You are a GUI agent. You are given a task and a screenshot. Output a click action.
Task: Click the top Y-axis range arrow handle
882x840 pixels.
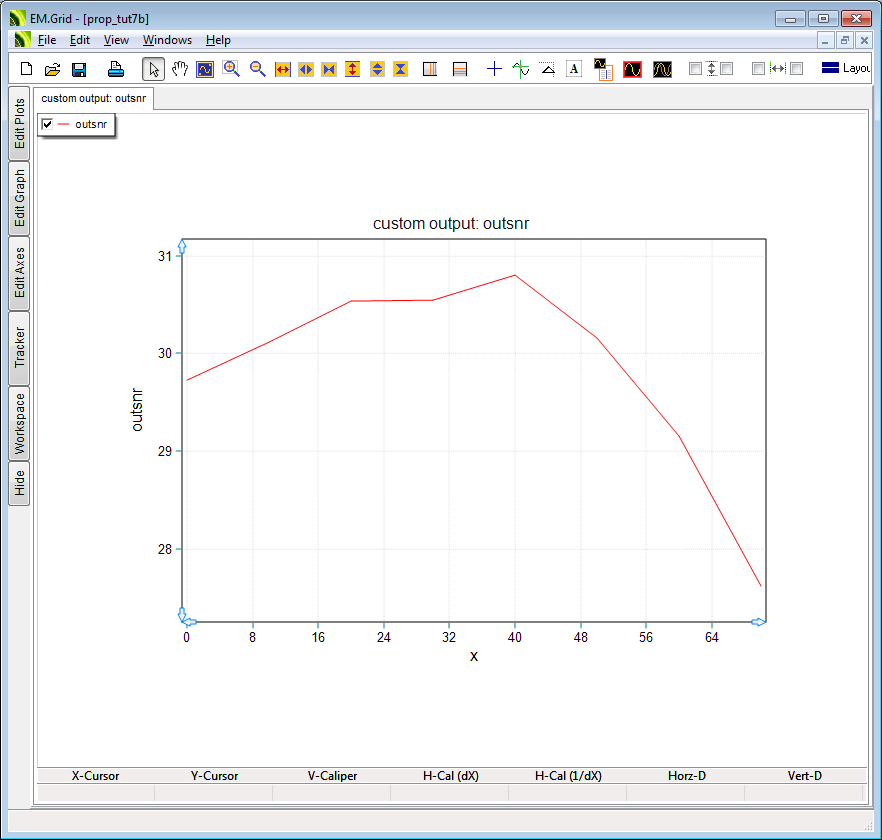(x=182, y=245)
